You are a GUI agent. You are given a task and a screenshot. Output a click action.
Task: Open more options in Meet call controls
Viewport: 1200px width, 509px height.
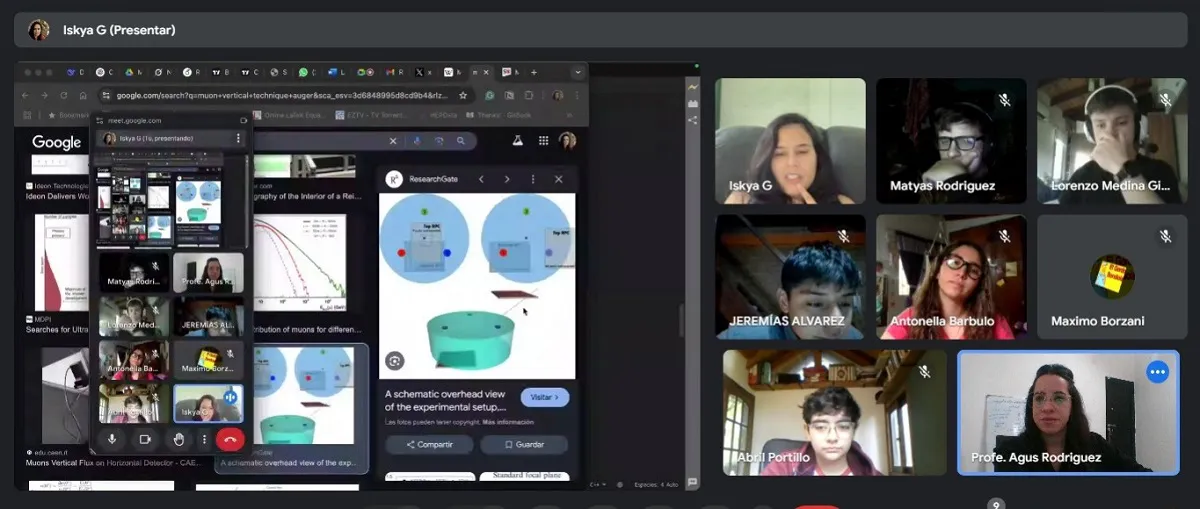pyautogui.click(x=205, y=439)
